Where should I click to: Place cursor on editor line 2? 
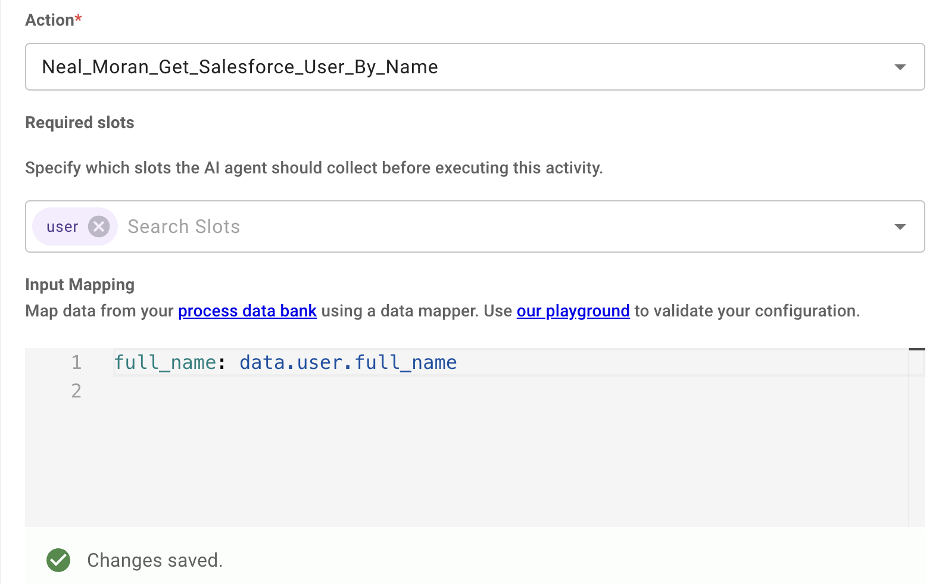(510, 391)
